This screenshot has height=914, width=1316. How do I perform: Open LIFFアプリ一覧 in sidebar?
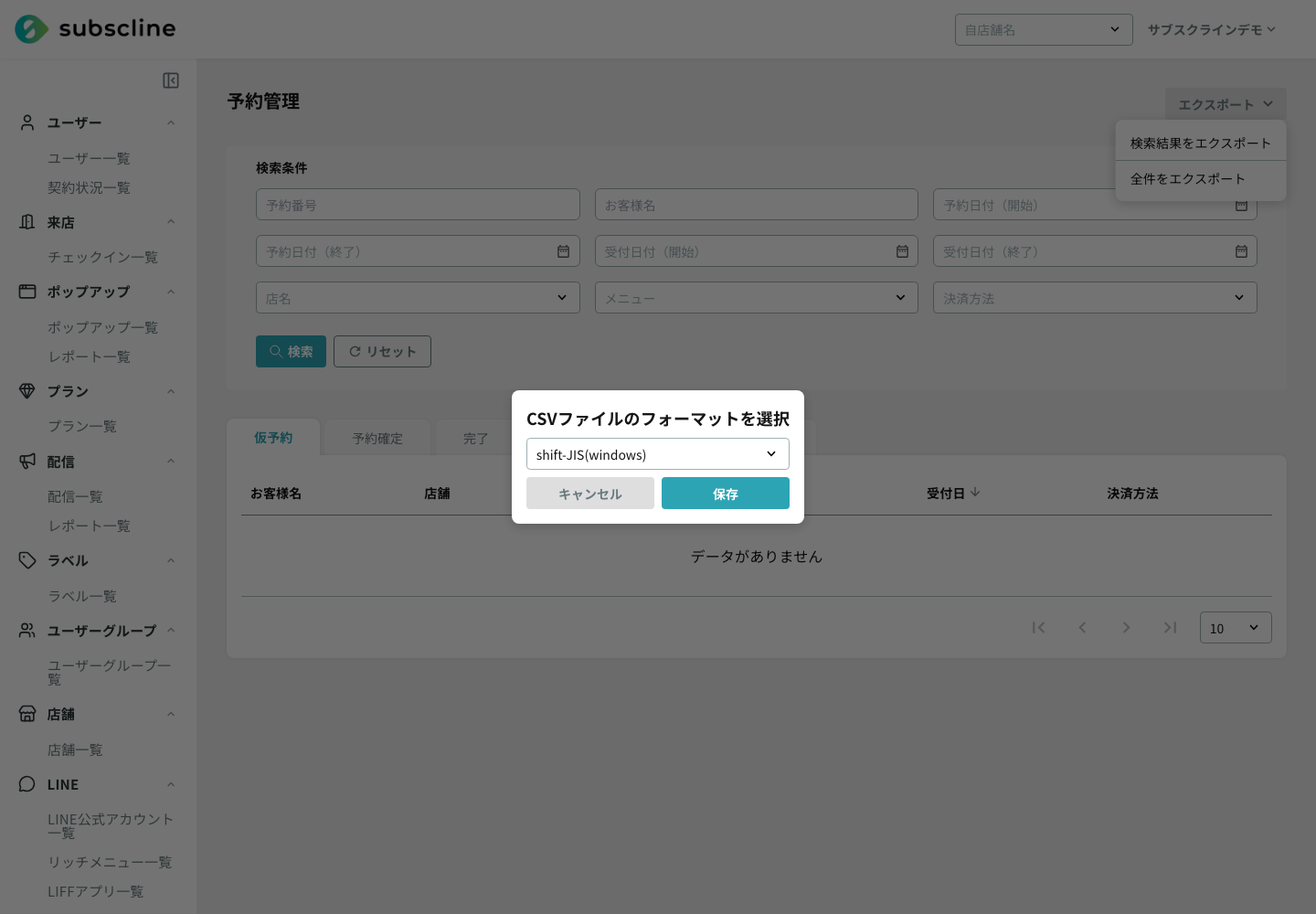pyautogui.click(x=95, y=891)
